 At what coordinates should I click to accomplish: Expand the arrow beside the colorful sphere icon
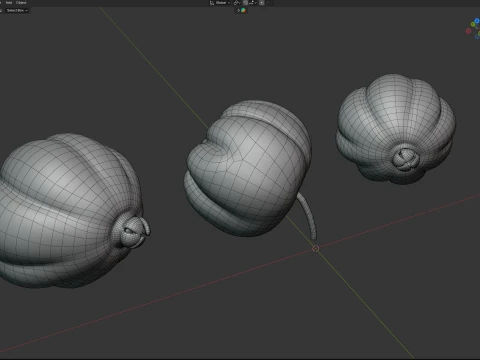(x=239, y=10)
